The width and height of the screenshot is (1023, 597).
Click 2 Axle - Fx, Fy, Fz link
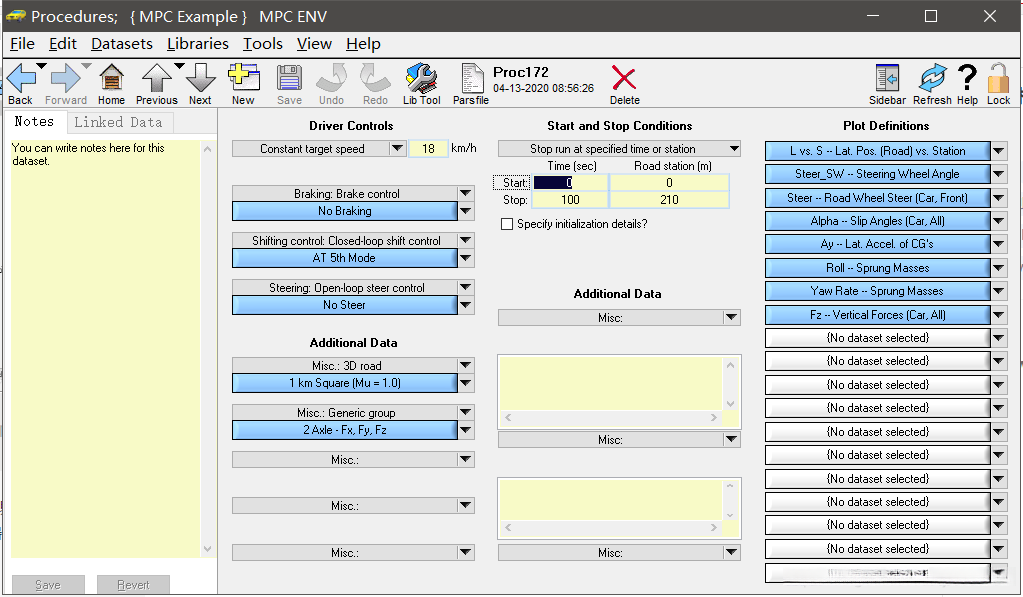[x=344, y=430]
